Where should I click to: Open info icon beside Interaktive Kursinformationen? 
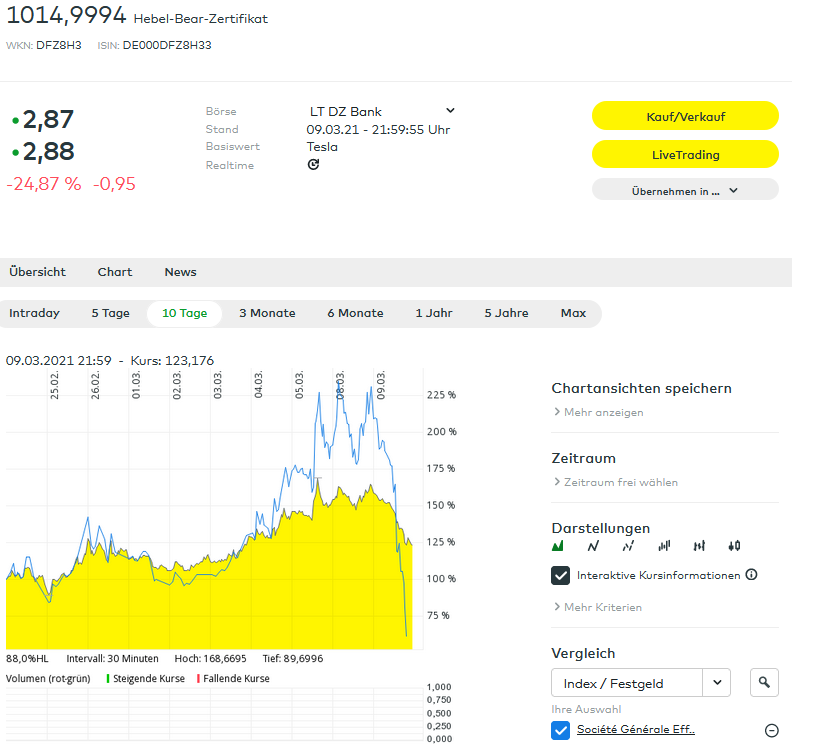[x=751, y=575]
